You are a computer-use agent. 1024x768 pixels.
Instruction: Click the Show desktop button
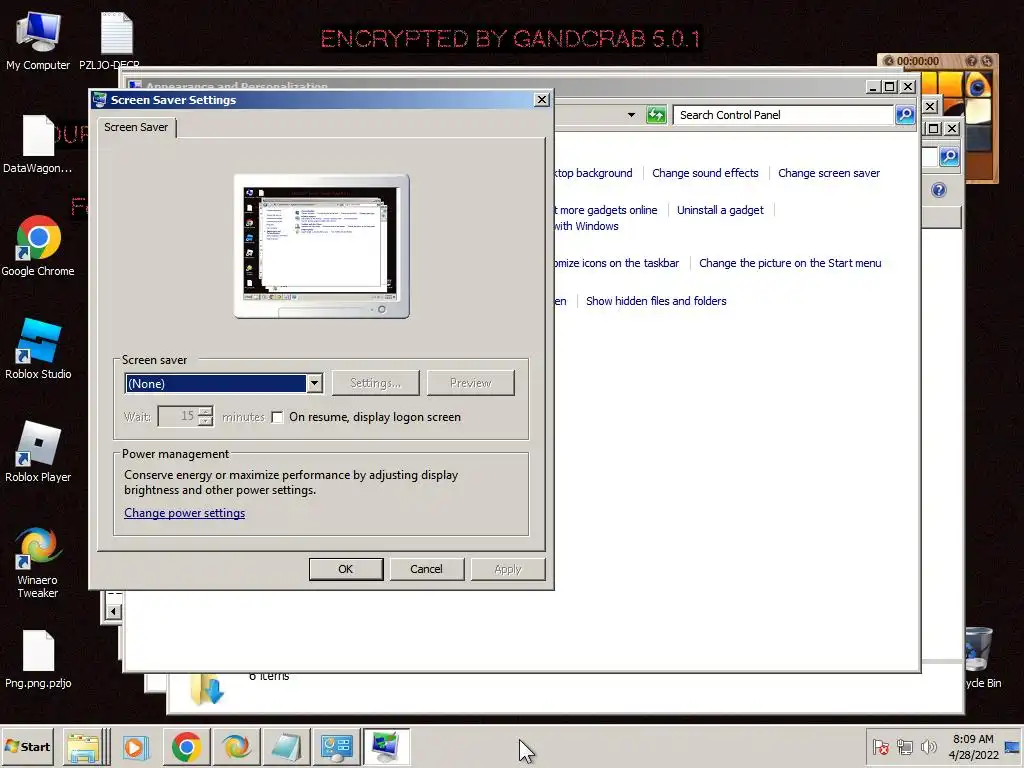(1014, 746)
